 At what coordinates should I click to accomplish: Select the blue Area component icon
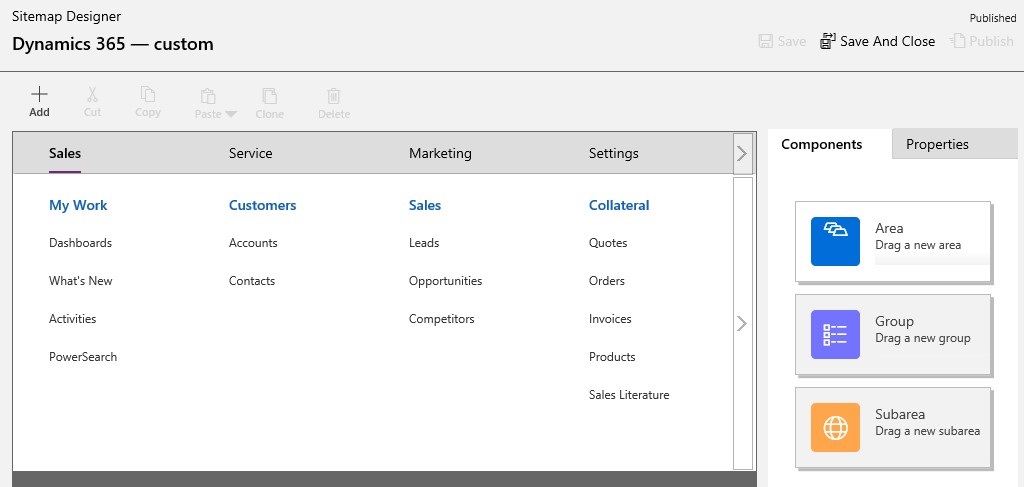coord(835,242)
